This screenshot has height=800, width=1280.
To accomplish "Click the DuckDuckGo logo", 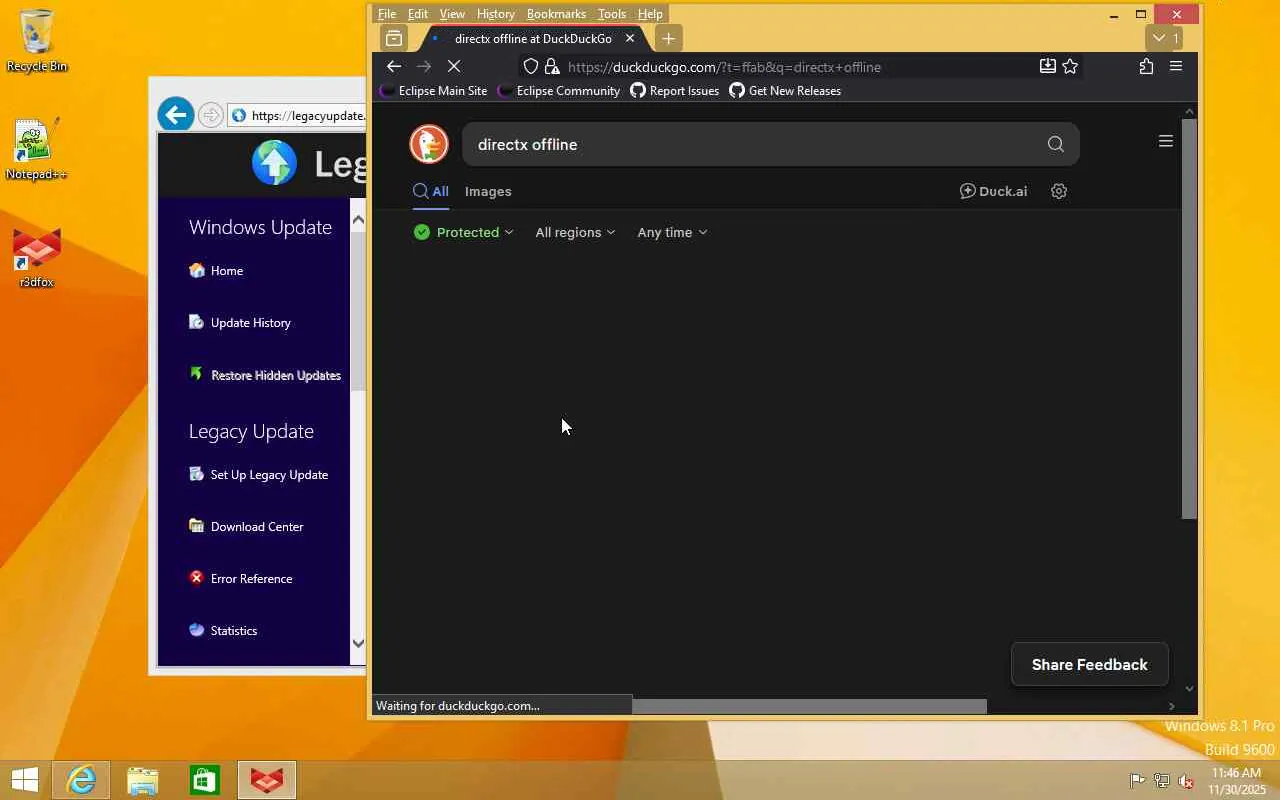I will (x=429, y=144).
